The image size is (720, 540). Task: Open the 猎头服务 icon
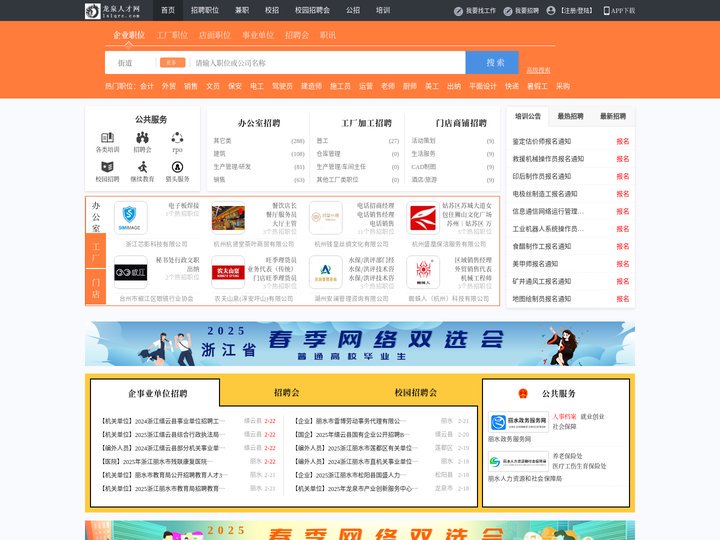click(x=177, y=167)
